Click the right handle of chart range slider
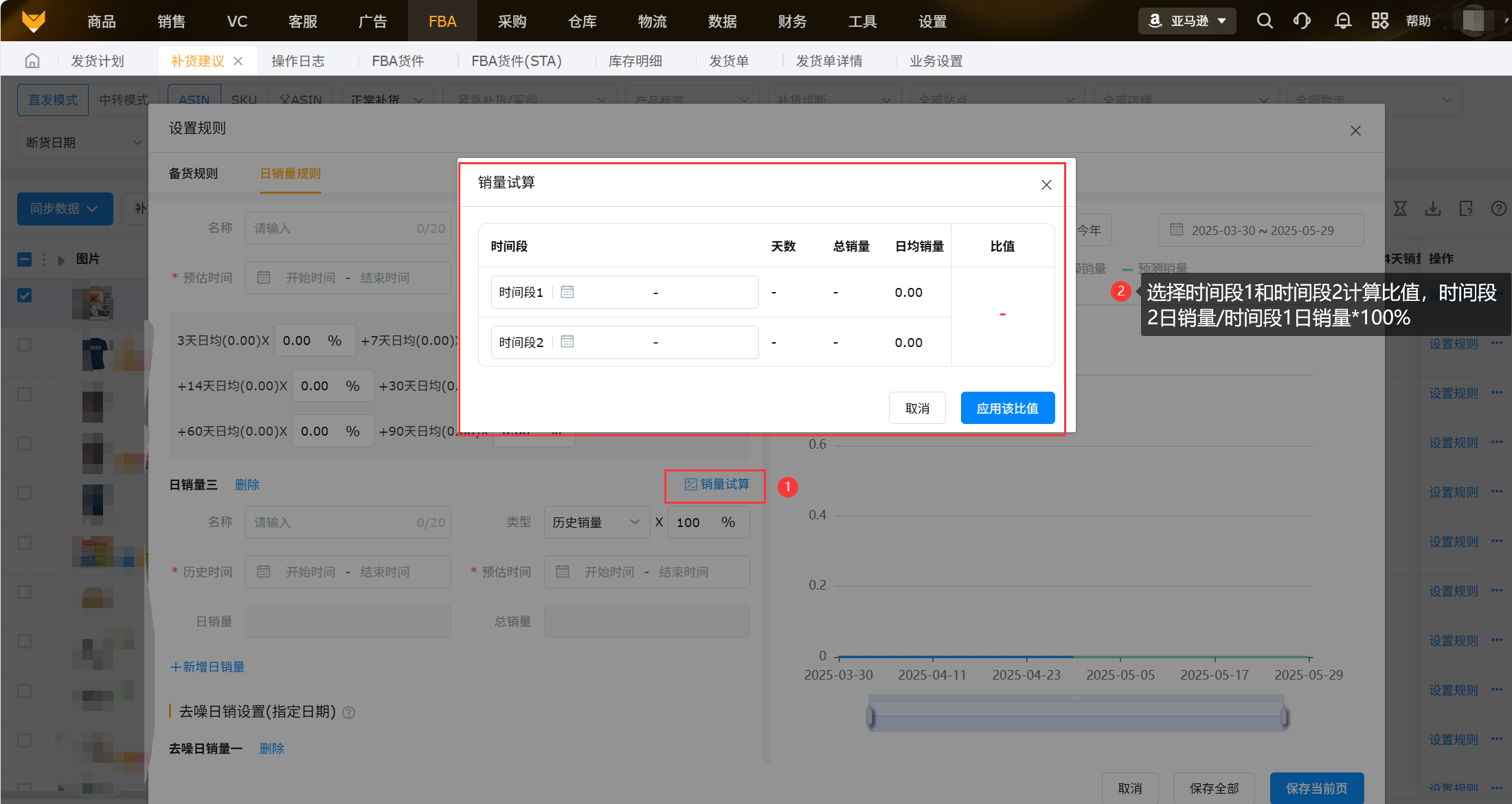The image size is (1512, 804). click(x=1283, y=717)
